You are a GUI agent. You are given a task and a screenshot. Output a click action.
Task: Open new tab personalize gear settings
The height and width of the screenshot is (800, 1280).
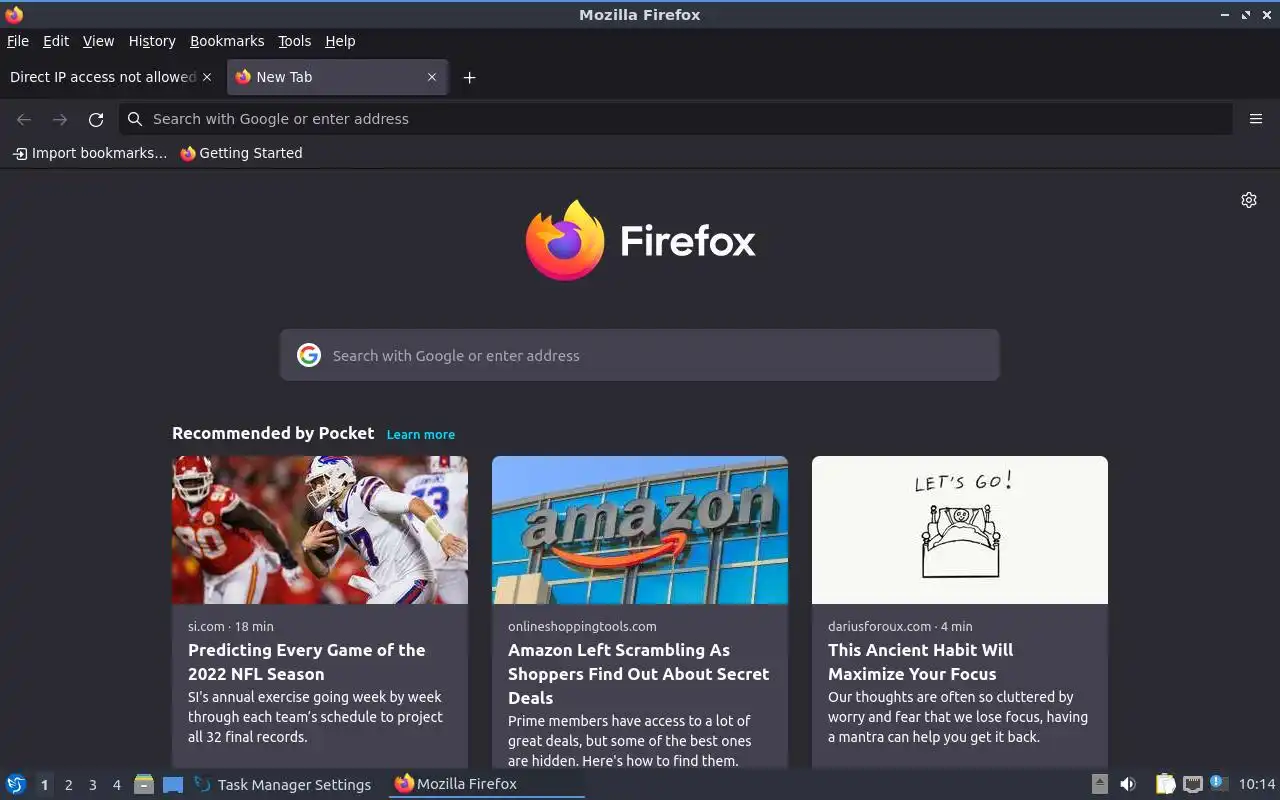[1249, 200]
